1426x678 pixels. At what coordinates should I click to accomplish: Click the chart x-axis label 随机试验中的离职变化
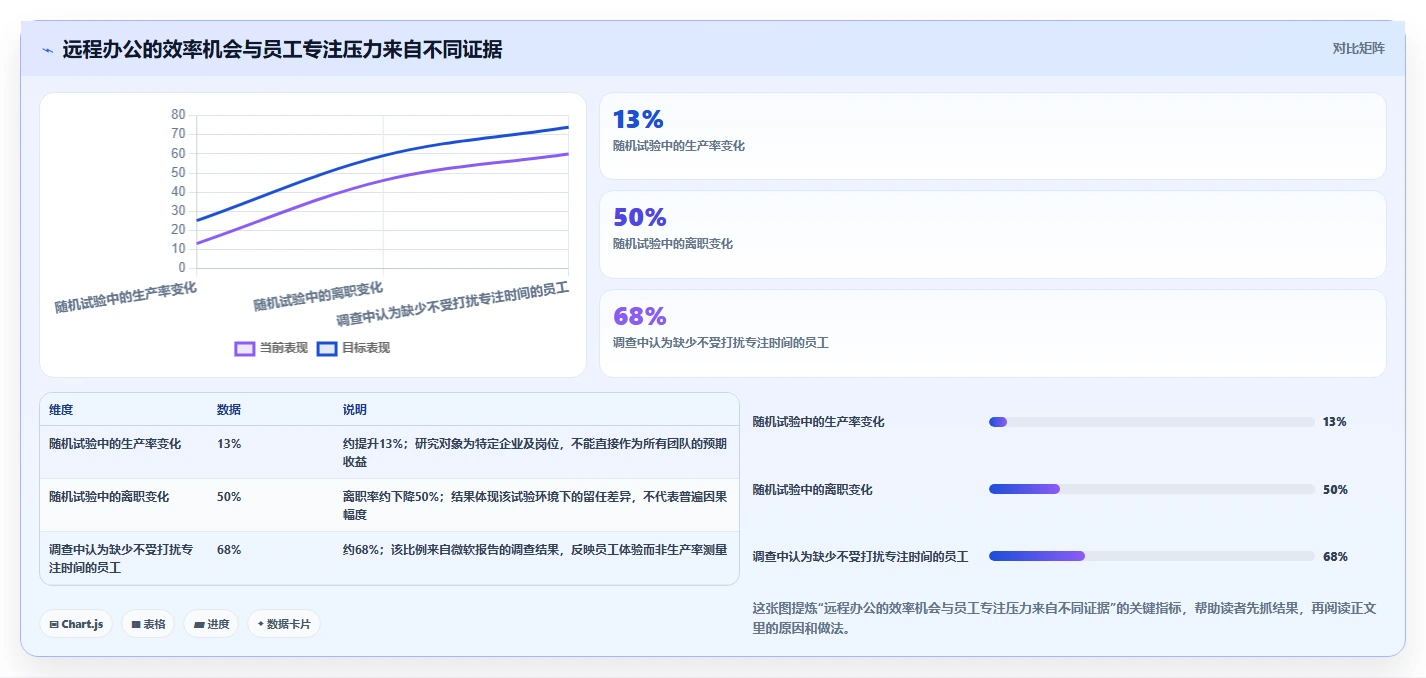coord(318,296)
